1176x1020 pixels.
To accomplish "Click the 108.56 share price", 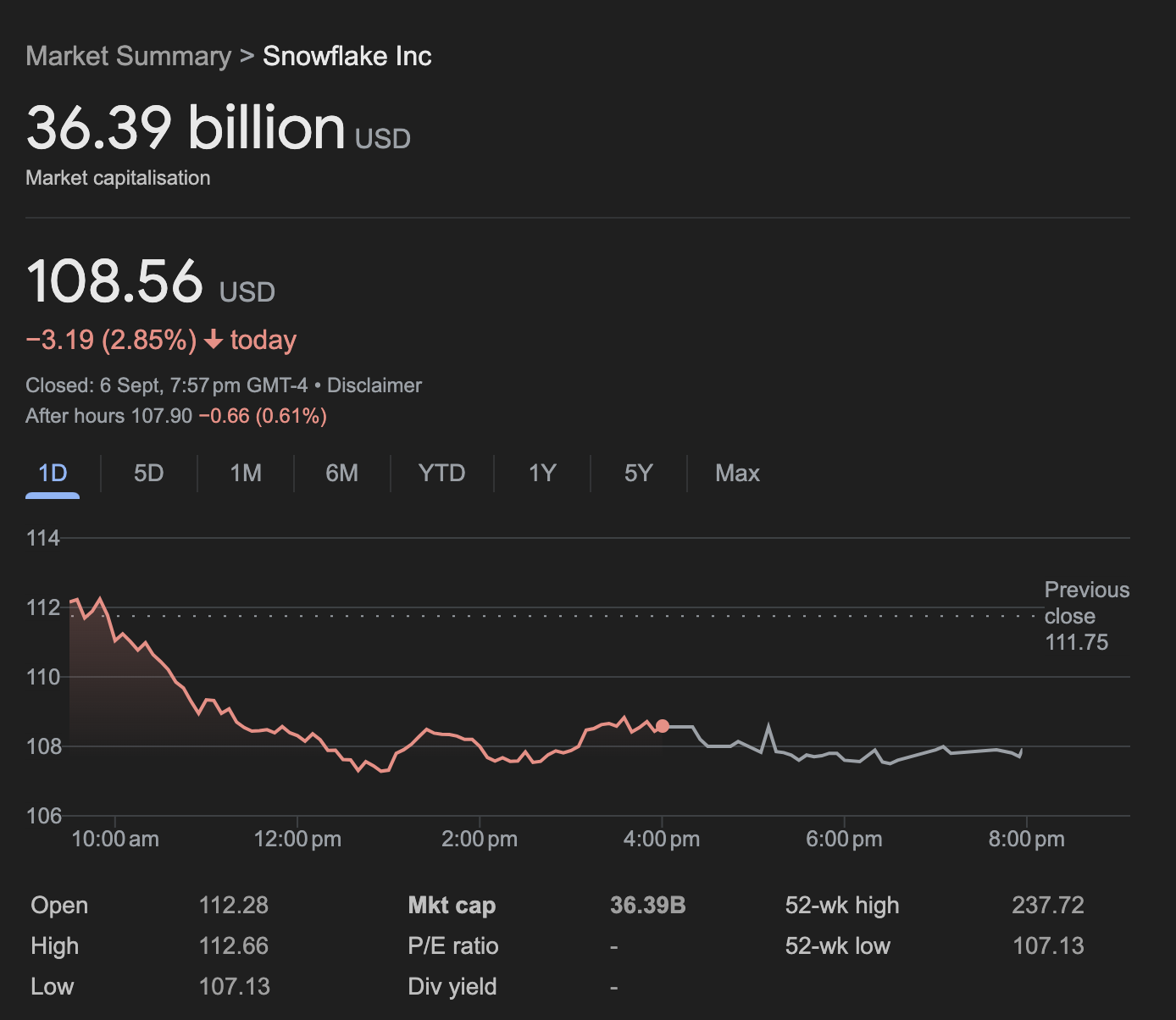I will [114, 281].
